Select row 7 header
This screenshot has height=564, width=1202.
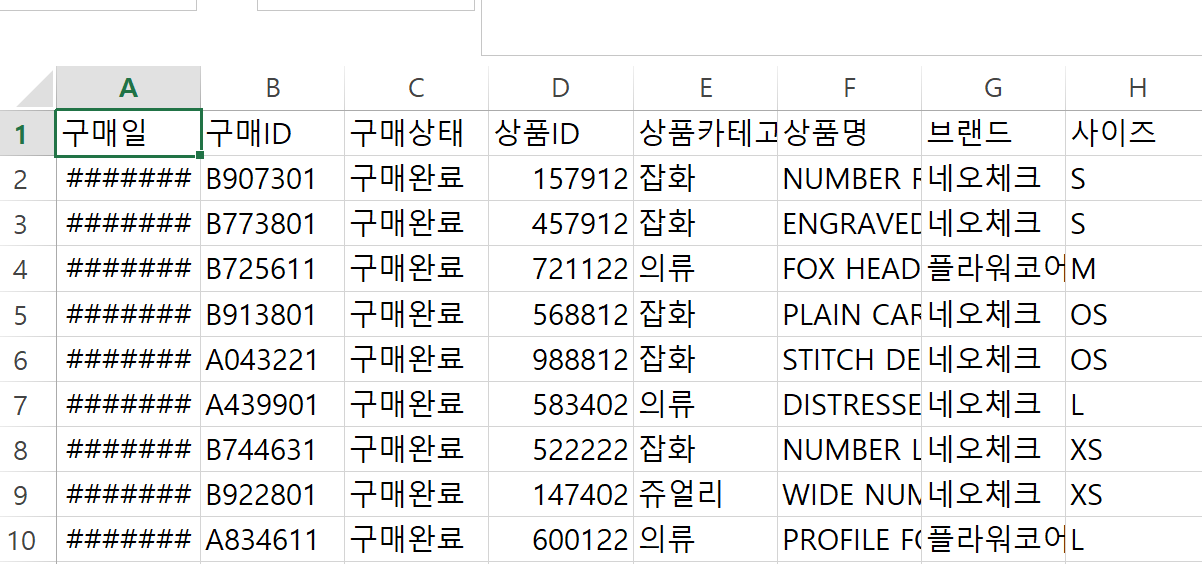tap(28, 404)
